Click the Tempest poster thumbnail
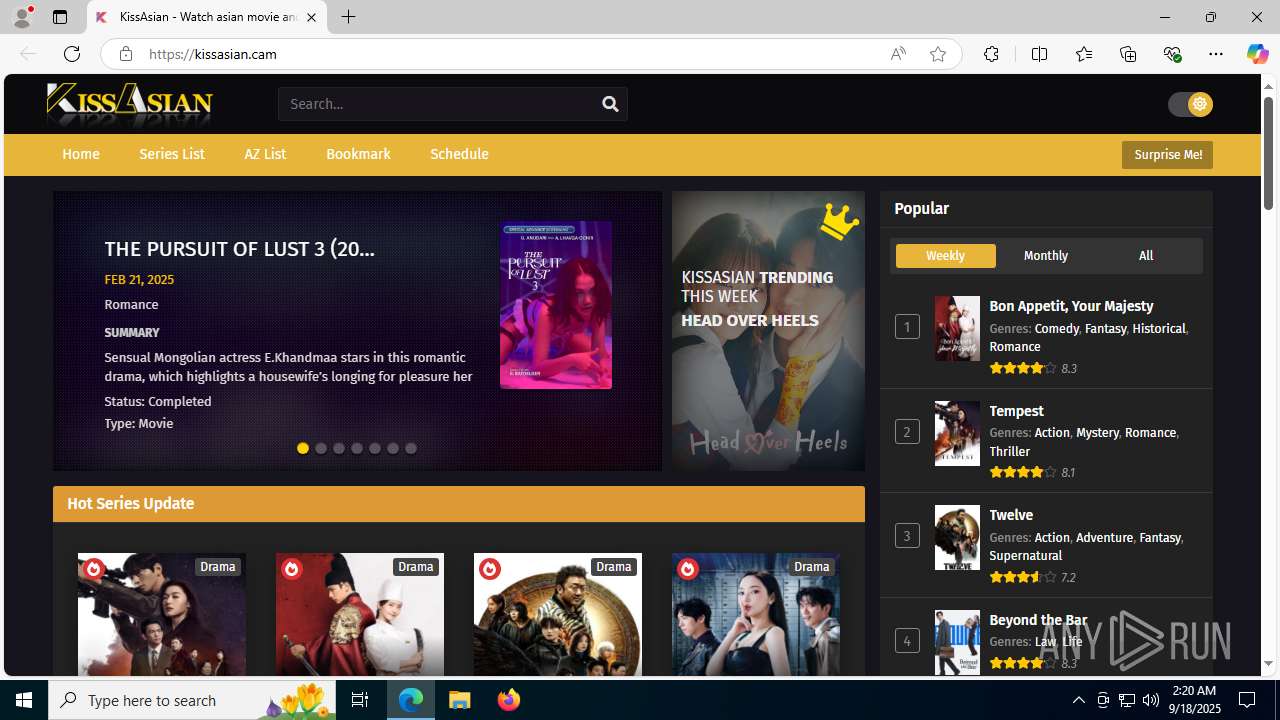The width and height of the screenshot is (1280, 720). coord(957,433)
